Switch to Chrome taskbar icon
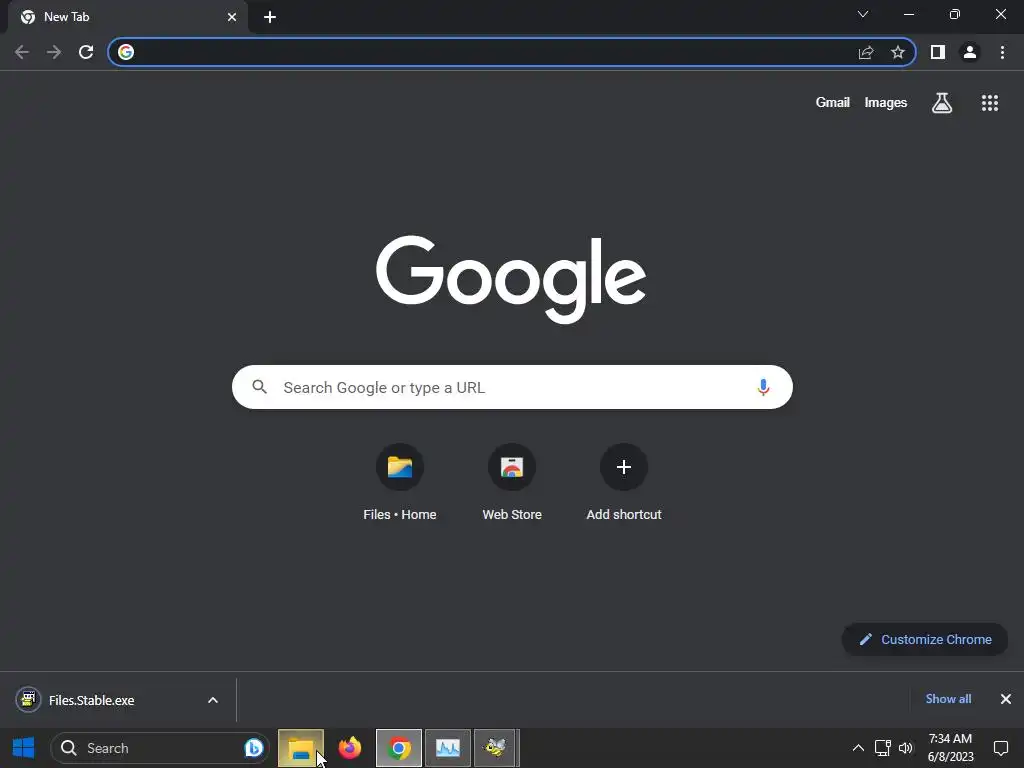 [399, 748]
